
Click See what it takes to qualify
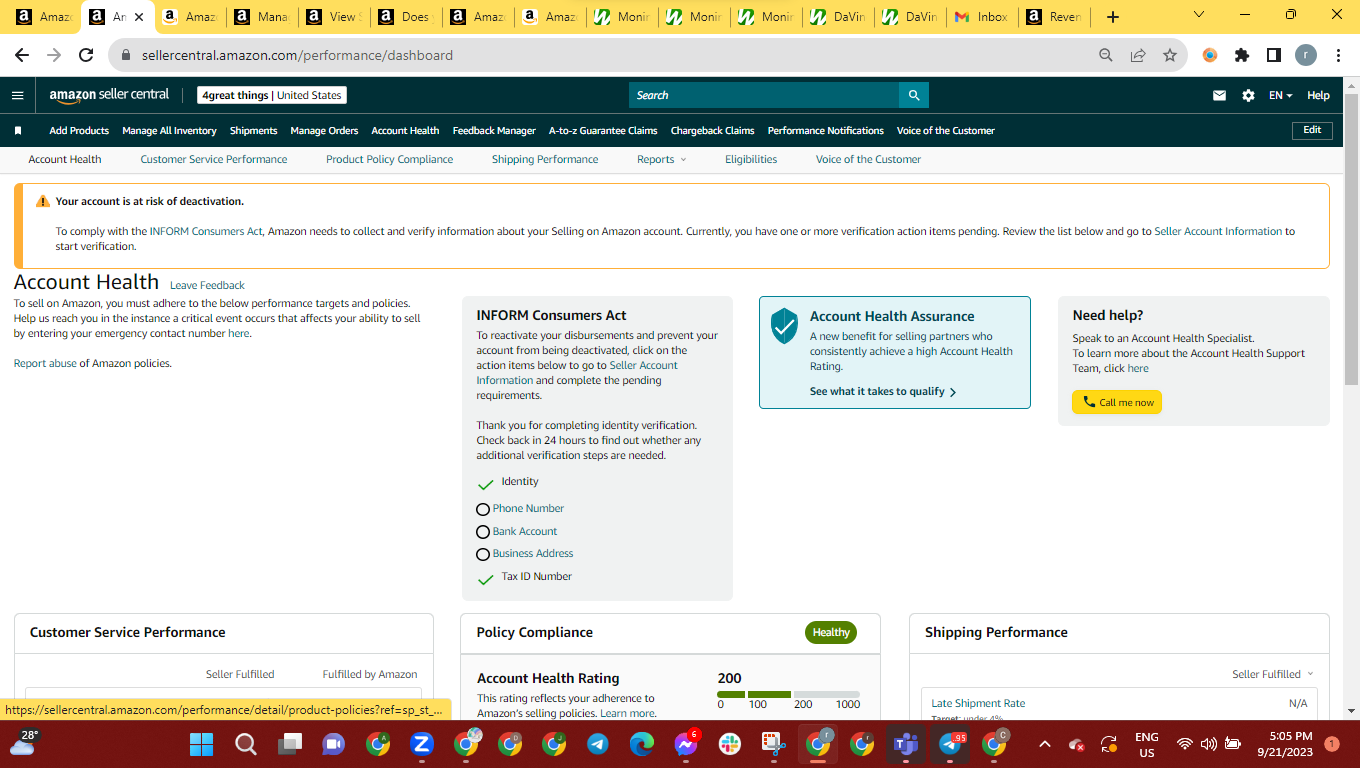point(883,392)
